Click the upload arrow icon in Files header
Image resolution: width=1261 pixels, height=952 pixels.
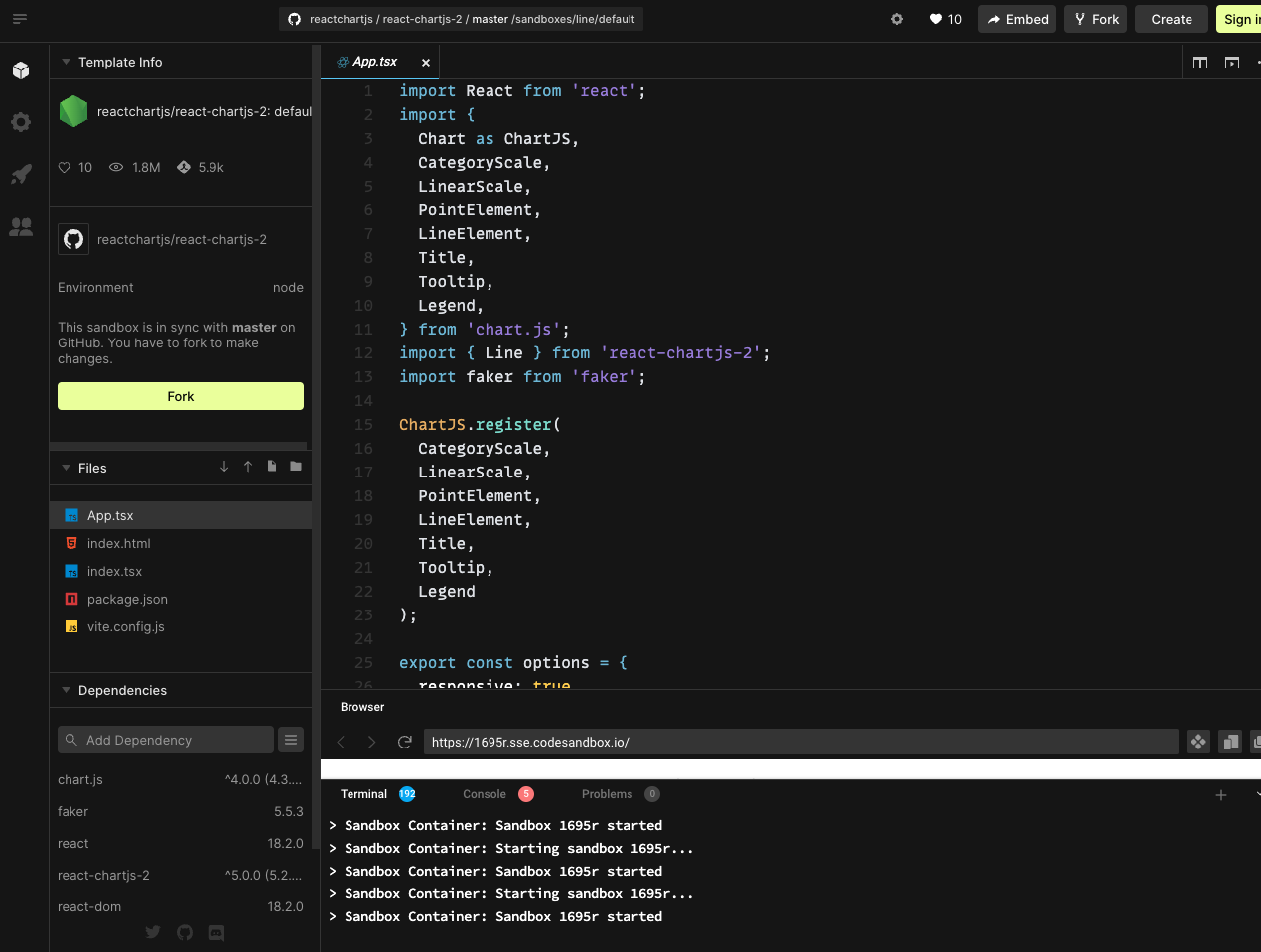click(x=248, y=467)
